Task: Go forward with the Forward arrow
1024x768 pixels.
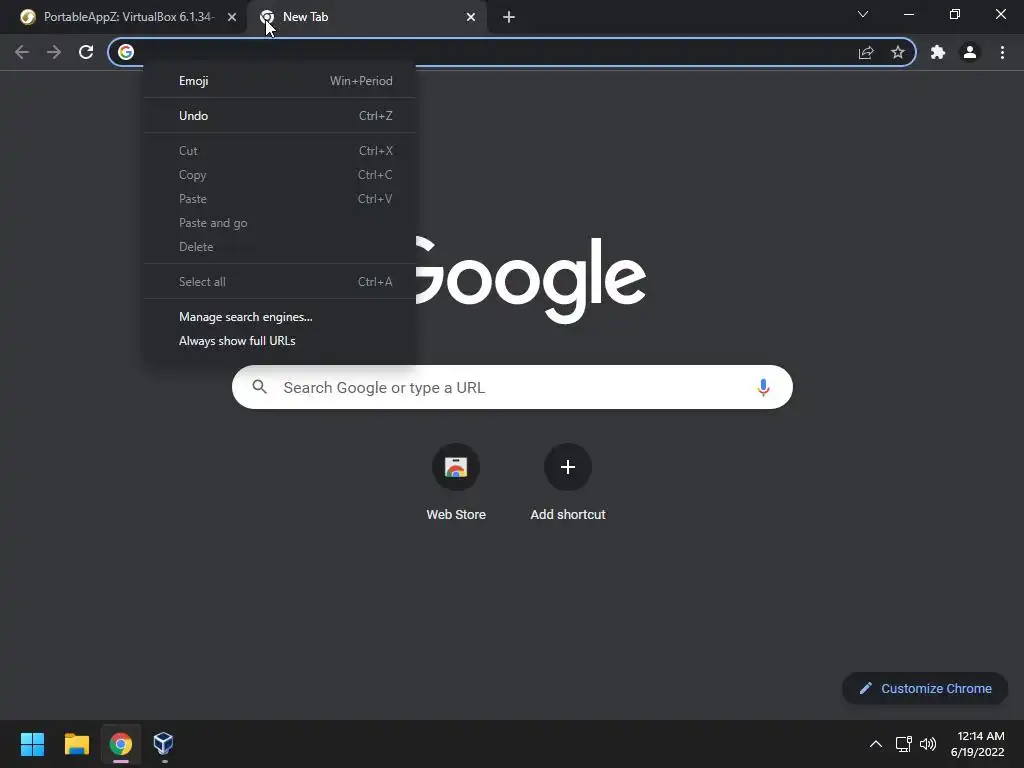Action: coord(54,52)
